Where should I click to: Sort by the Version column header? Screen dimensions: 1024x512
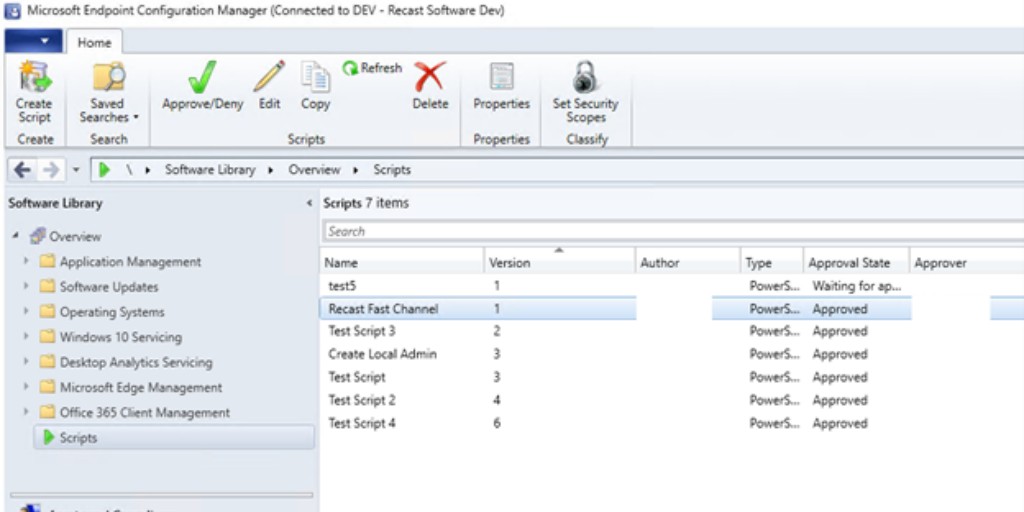[x=560, y=263]
